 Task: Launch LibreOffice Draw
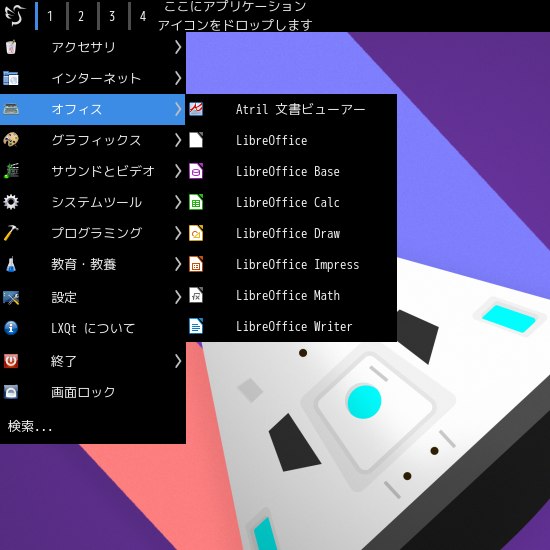pyautogui.click(x=291, y=233)
